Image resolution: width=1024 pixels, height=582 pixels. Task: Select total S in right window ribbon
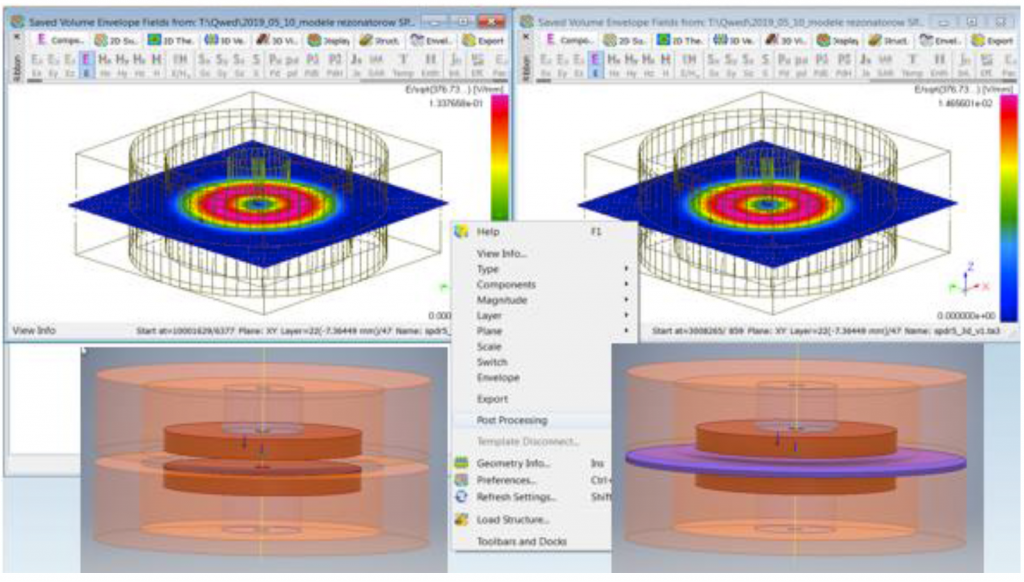[765, 65]
